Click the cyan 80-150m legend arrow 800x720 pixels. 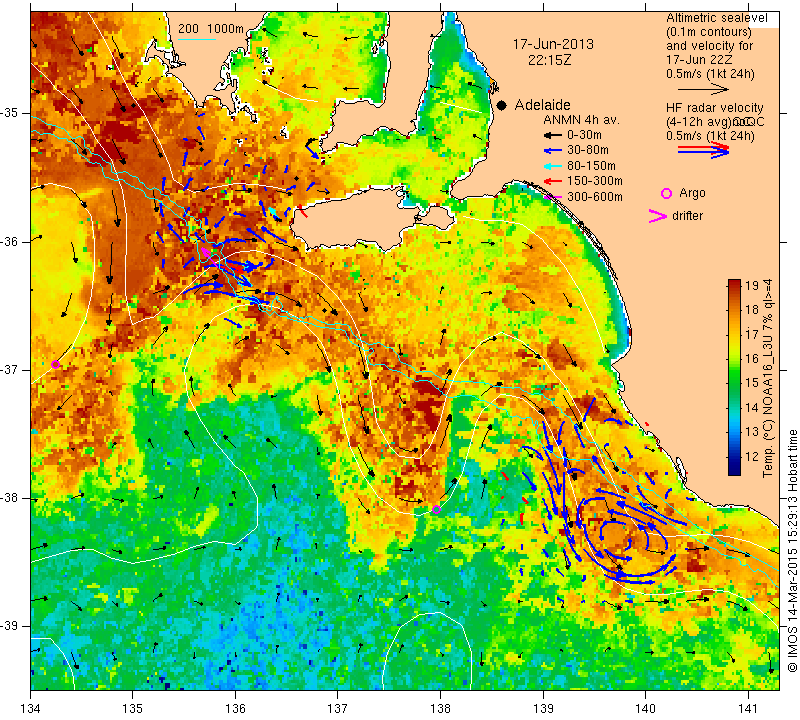(552, 166)
